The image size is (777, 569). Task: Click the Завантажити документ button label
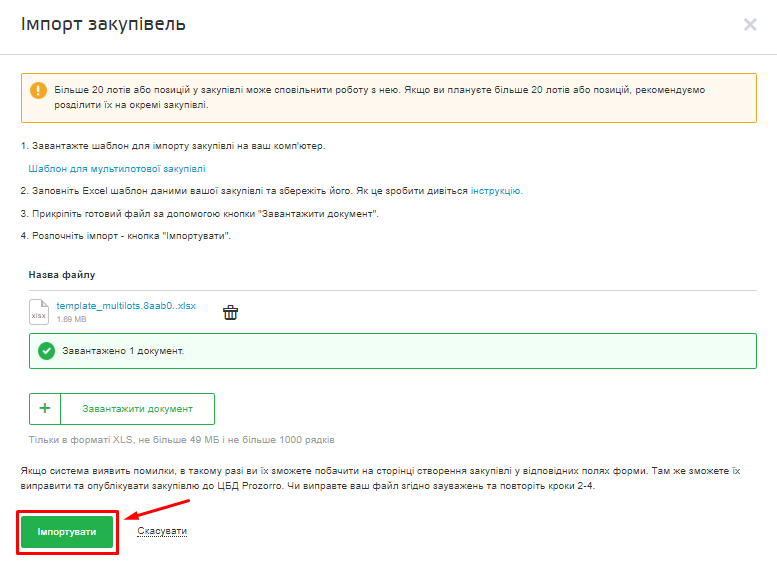click(137, 409)
